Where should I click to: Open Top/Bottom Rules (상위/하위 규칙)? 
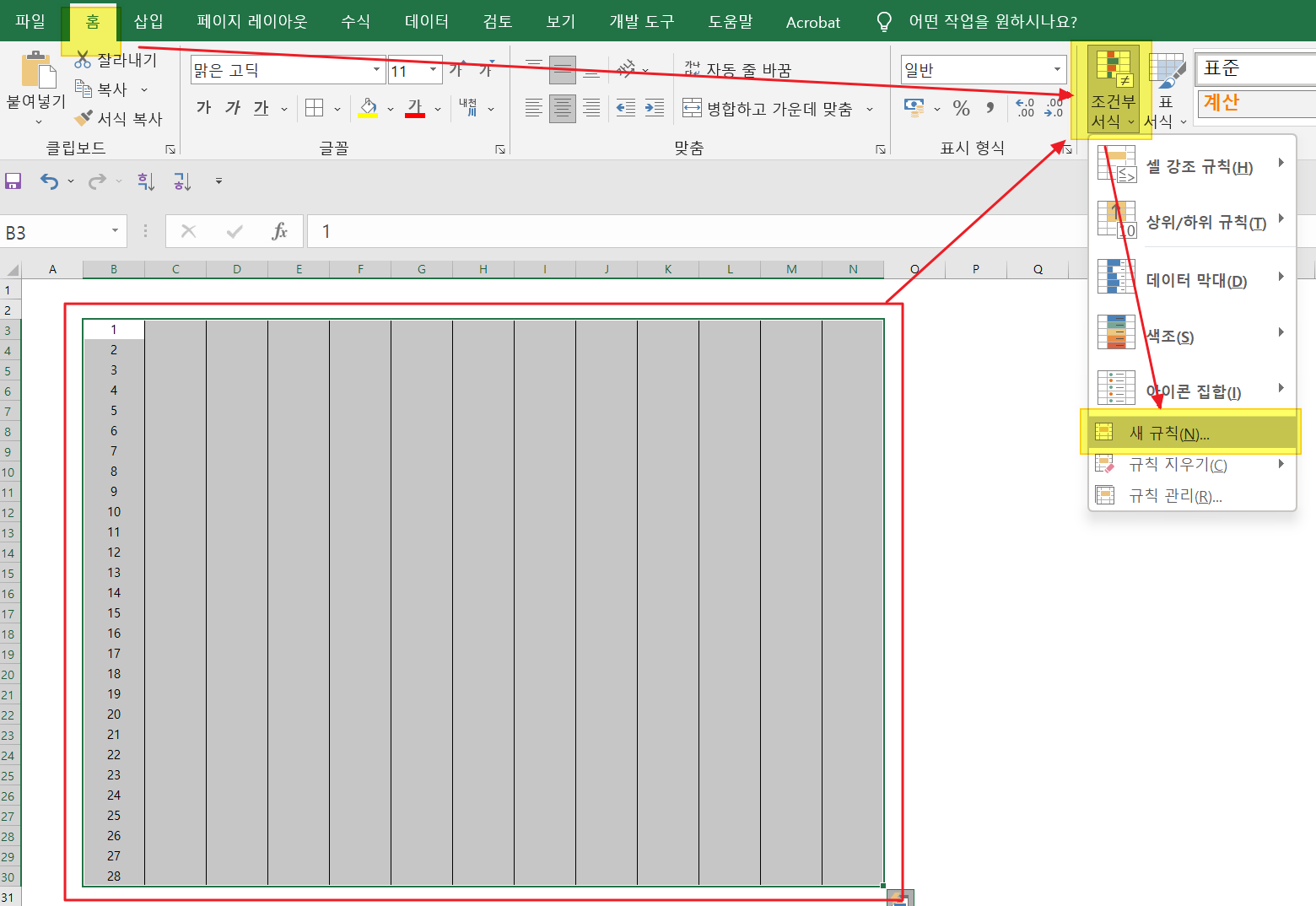tap(1192, 221)
